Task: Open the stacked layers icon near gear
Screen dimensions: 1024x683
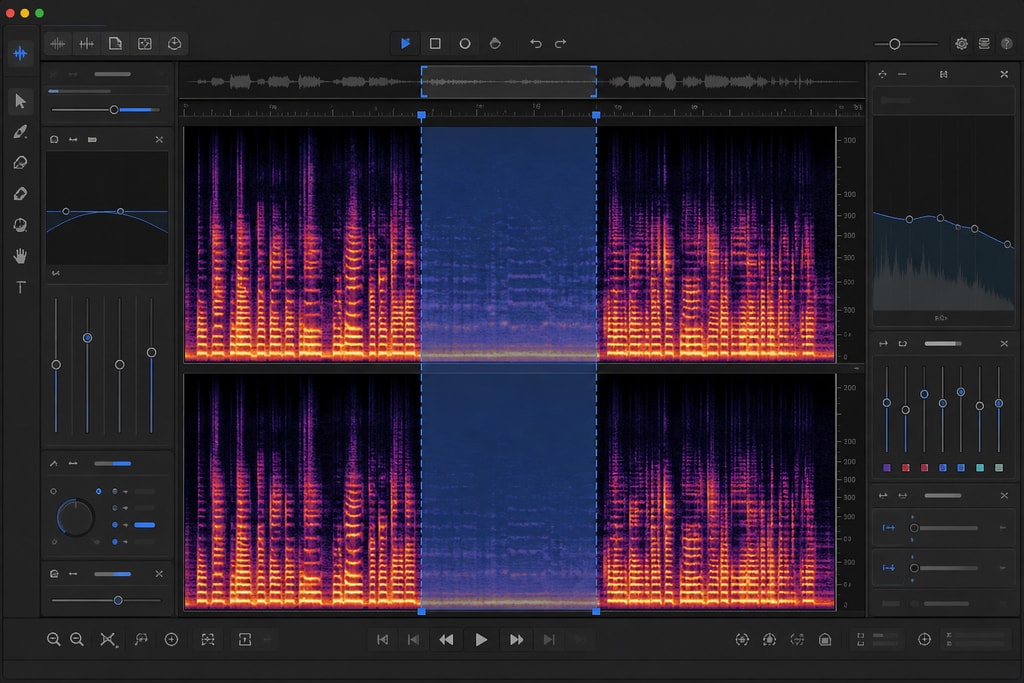Action: 984,44
